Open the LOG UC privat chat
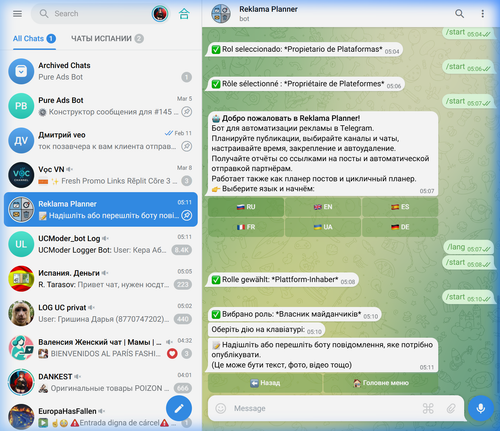Screen dimensions: 500x431 tap(101, 313)
